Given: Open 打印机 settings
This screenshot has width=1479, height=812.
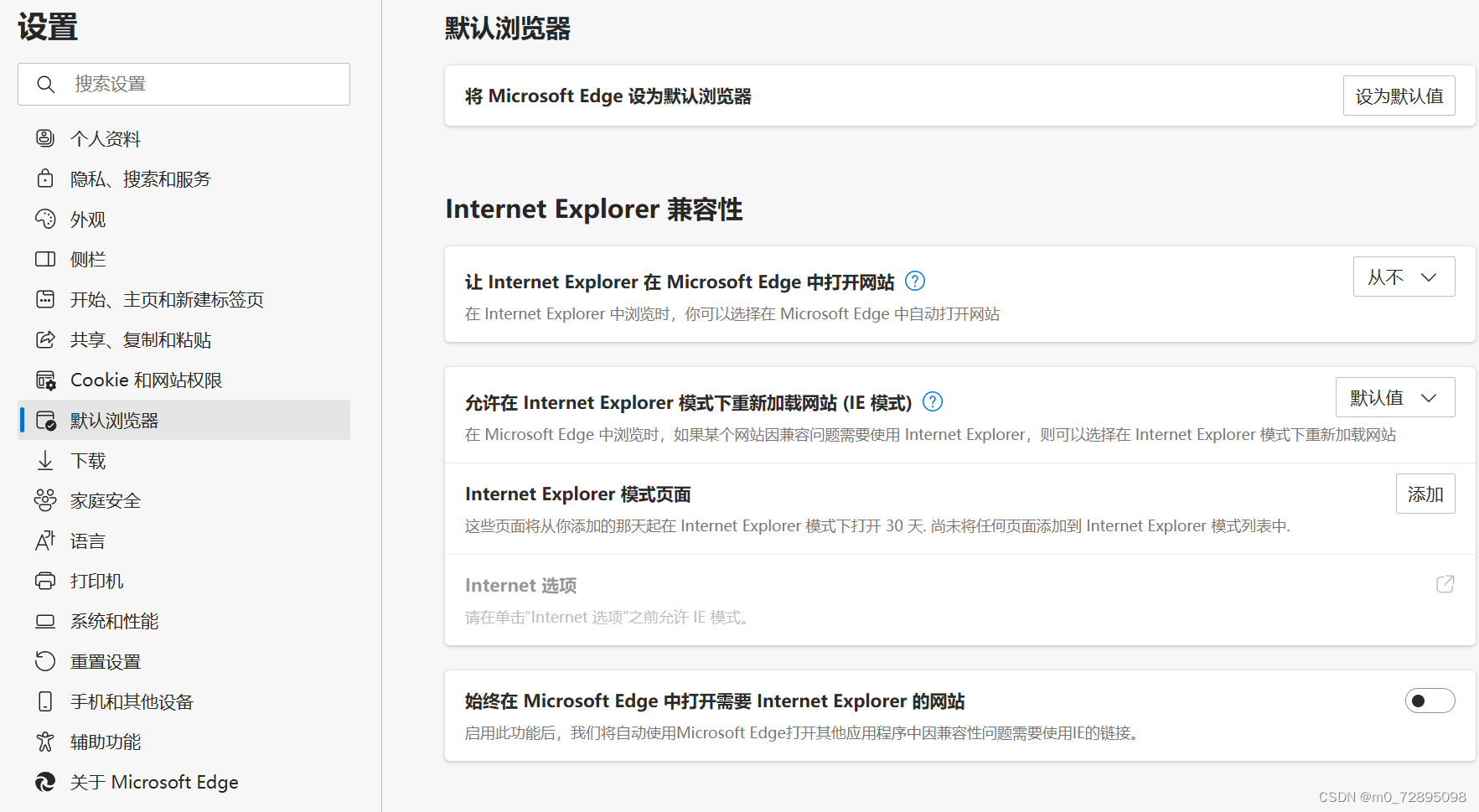Looking at the screenshot, I should coord(184,581).
